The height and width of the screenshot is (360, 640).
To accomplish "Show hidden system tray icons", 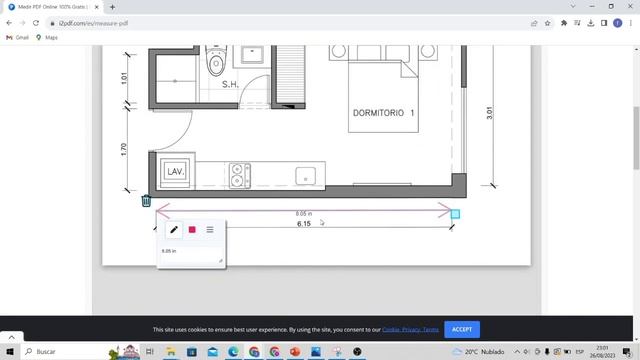I will point(517,351).
